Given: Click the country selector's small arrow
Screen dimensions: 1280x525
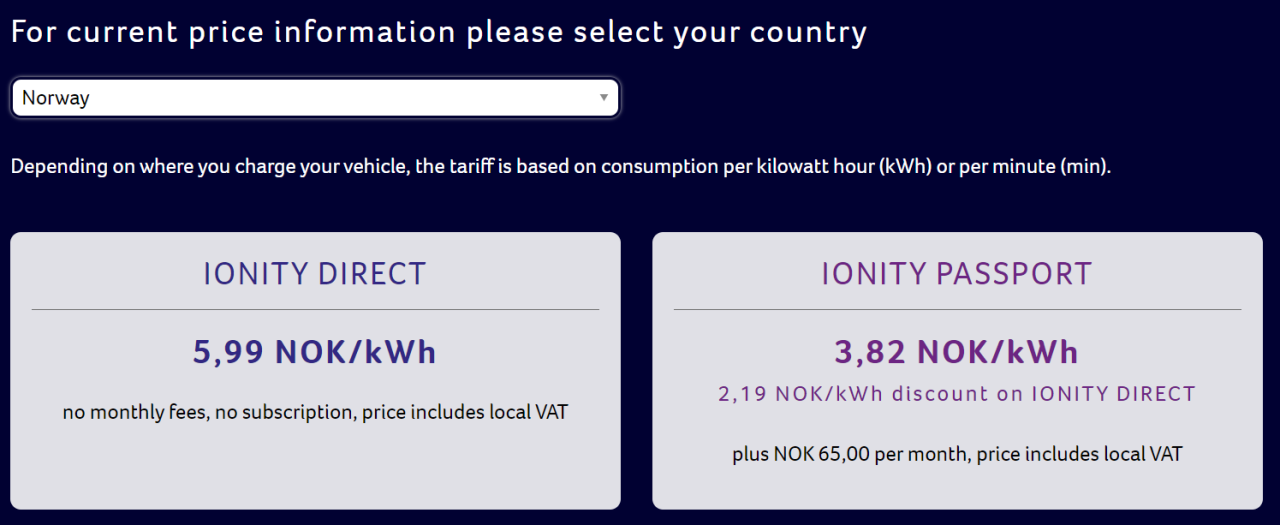Looking at the screenshot, I should pos(603,98).
